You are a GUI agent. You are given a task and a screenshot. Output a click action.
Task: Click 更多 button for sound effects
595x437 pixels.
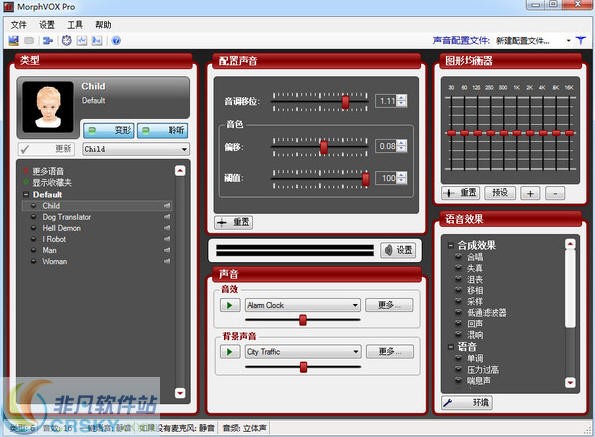coord(389,305)
